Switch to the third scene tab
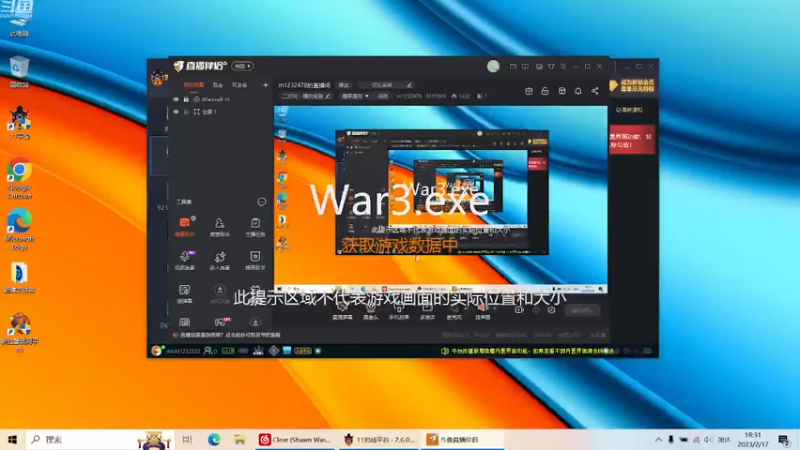The width and height of the screenshot is (800, 450). 239,85
